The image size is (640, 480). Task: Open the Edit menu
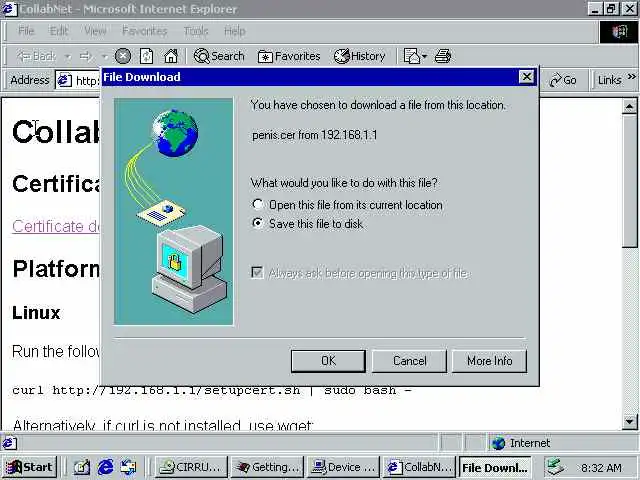click(x=58, y=31)
